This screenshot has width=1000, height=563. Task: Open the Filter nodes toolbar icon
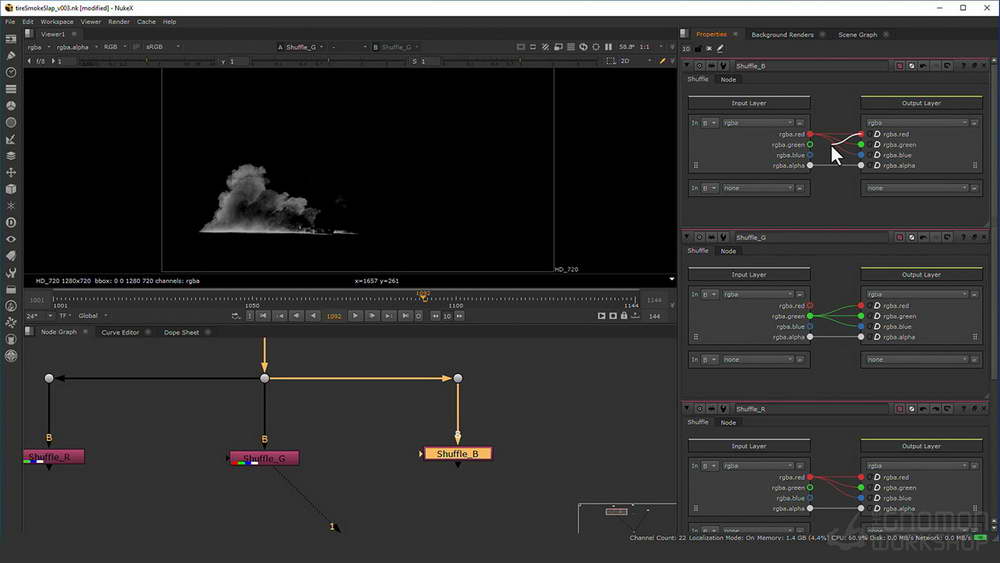pyautogui.click(x=11, y=122)
